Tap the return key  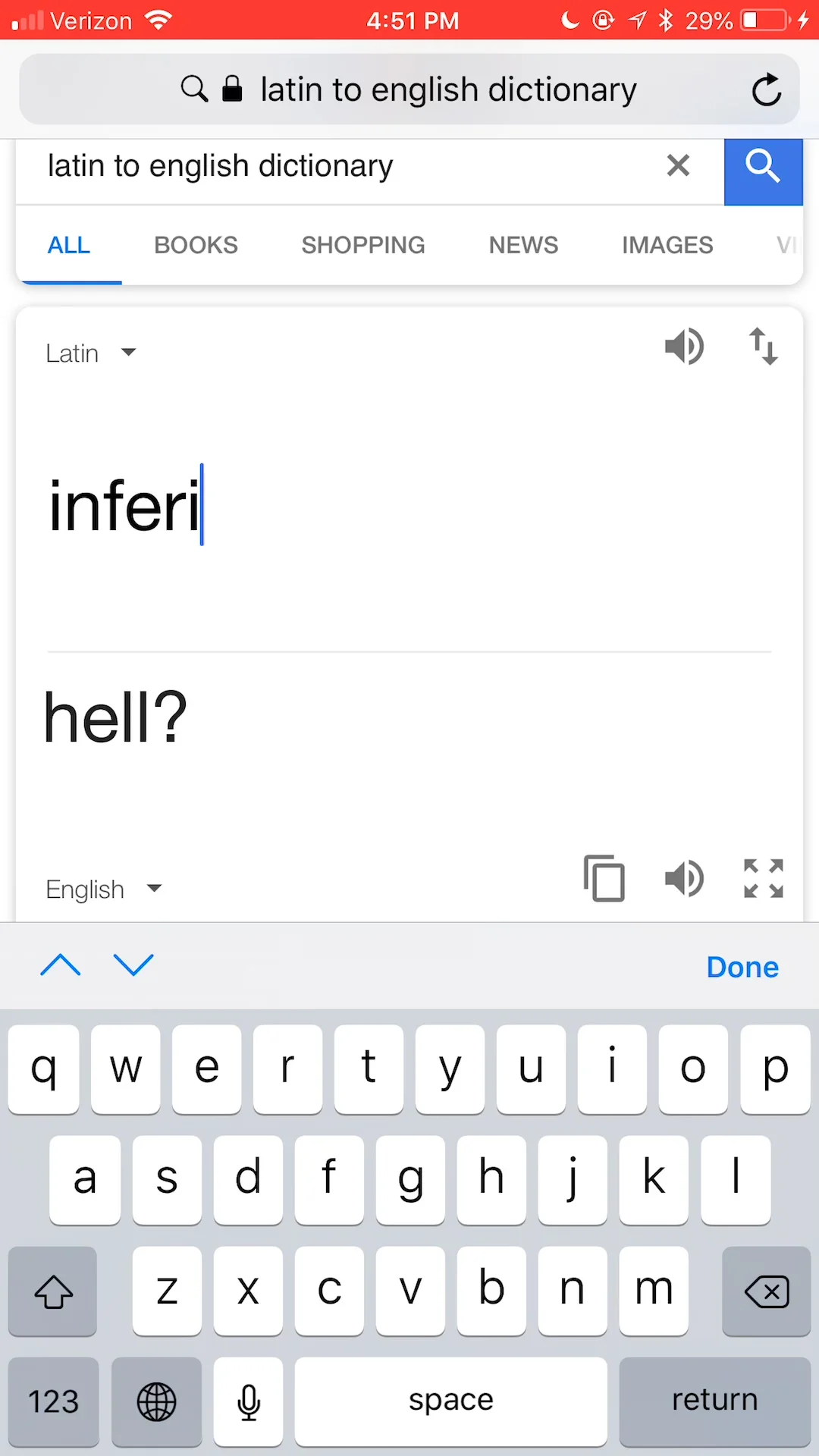(714, 1402)
